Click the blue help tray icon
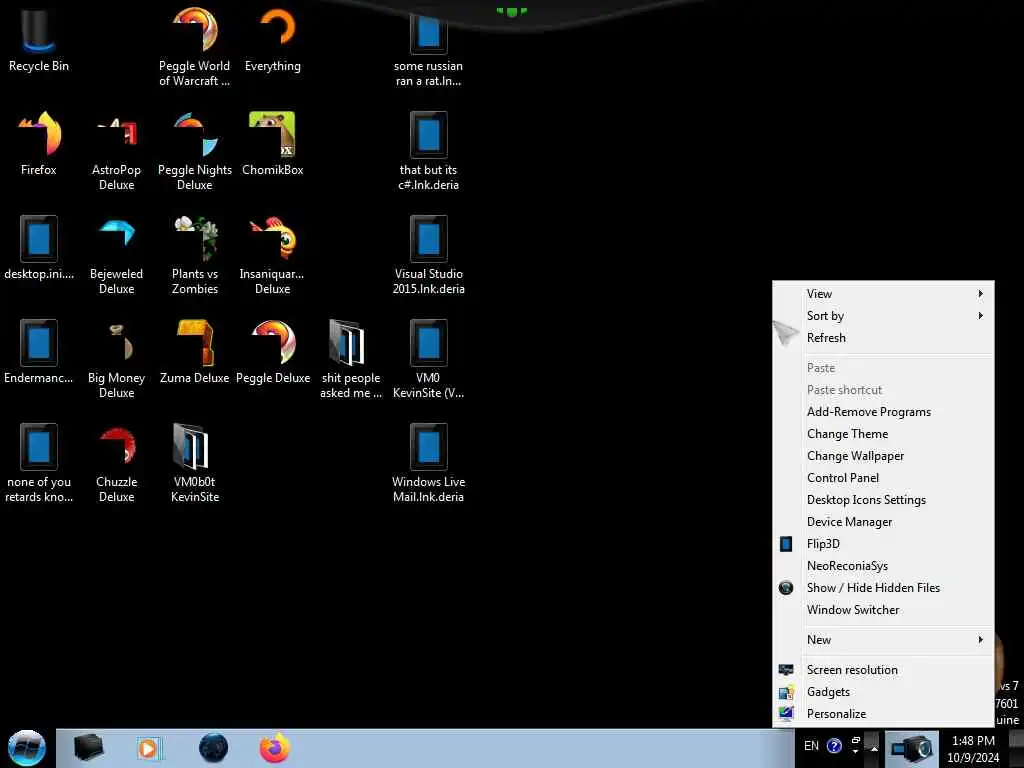 (834, 746)
